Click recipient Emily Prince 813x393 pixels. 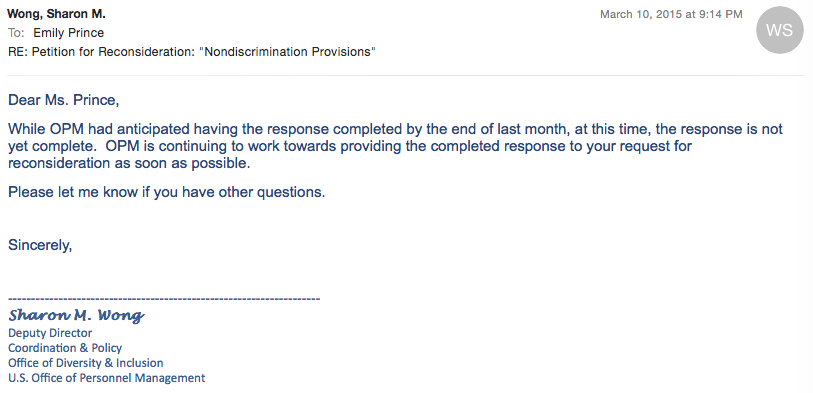[68, 33]
